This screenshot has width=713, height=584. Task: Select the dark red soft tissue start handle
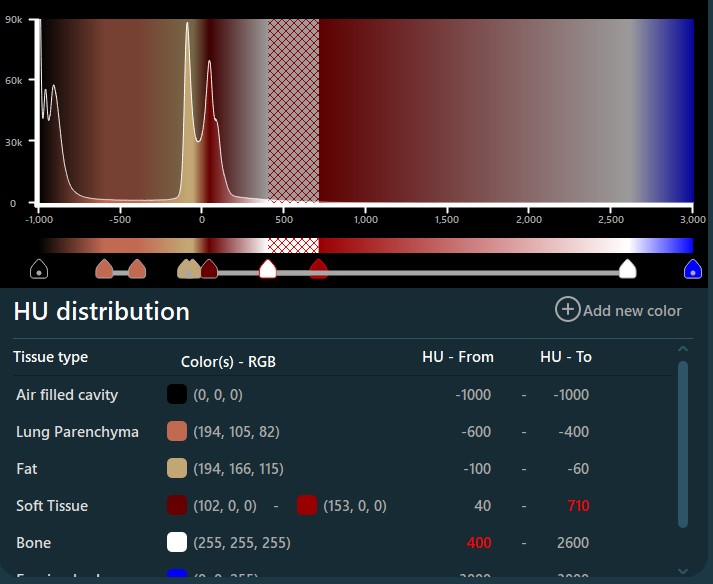coord(209,268)
